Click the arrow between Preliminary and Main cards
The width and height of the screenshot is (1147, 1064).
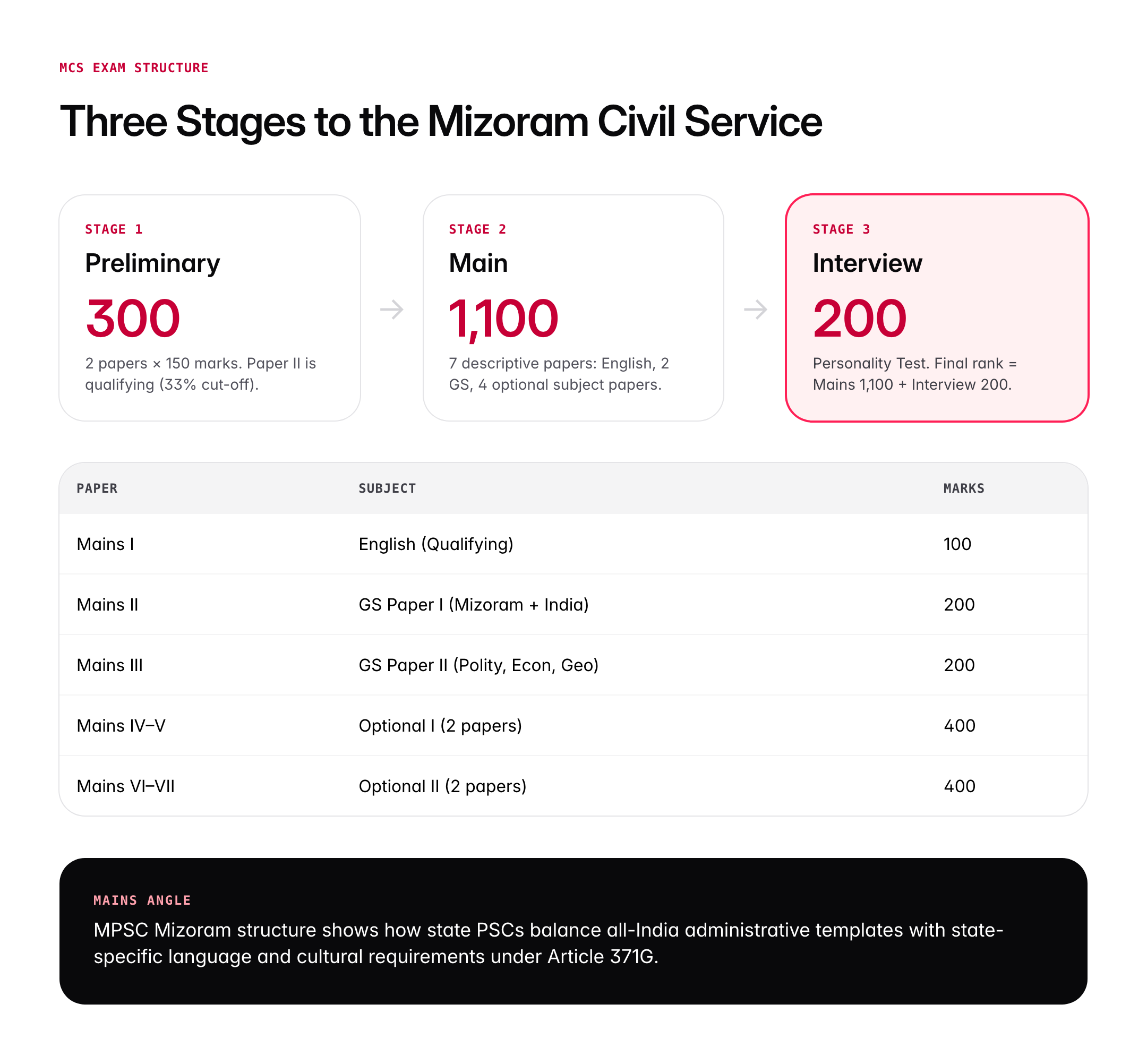[x=391, y=309]
